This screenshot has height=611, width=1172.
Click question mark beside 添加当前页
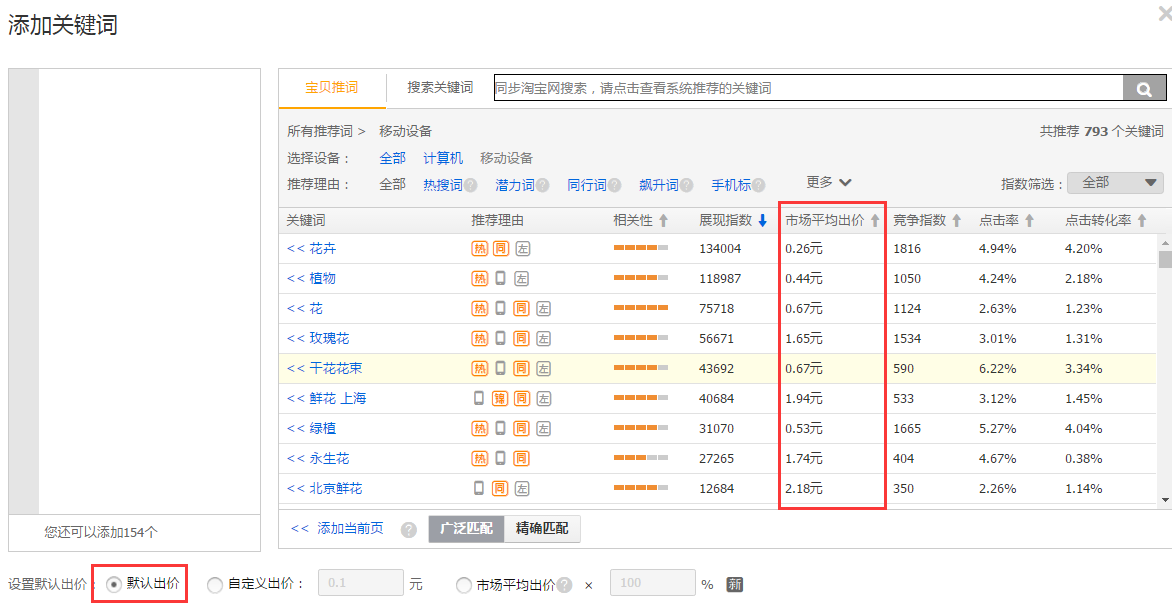pyautogui.click(x=409, y=529)
